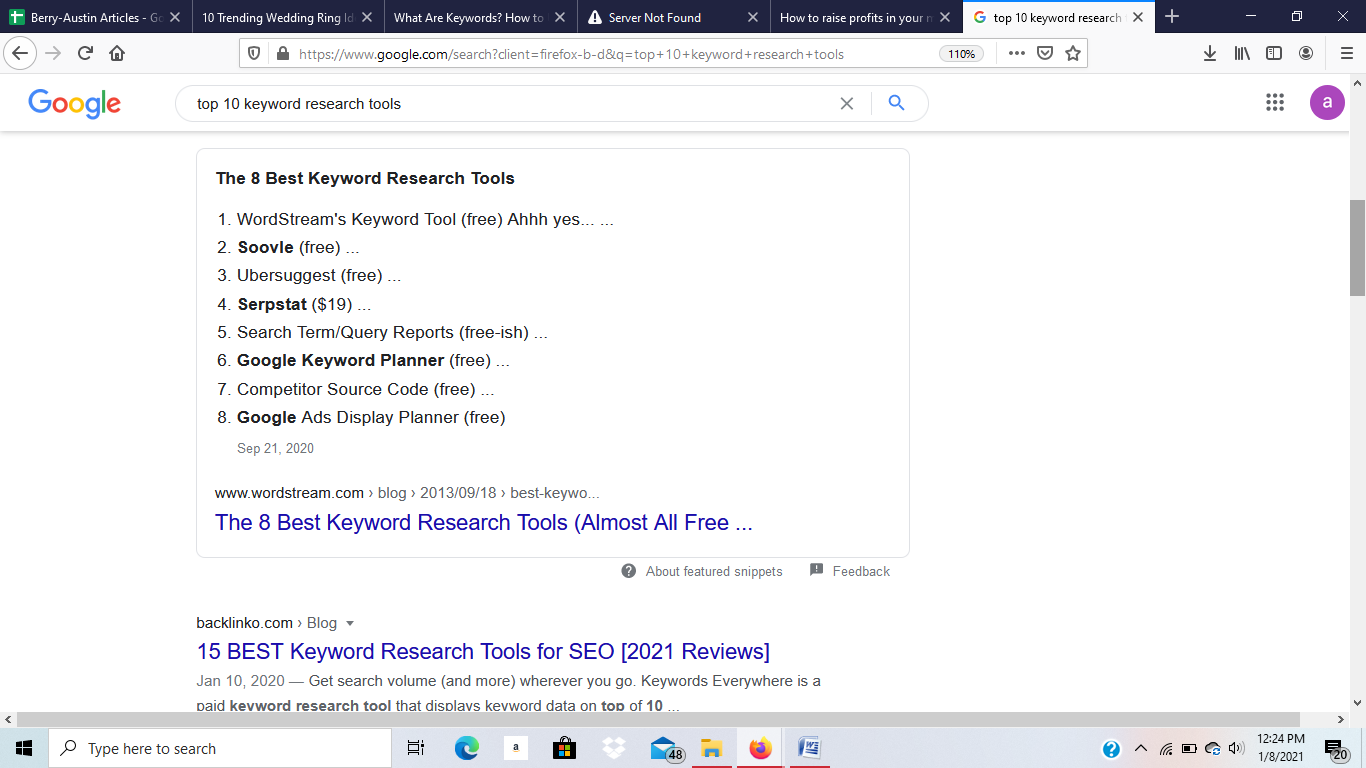
Task: Open Google account avatar 'a'
Action: (1327, 102)
